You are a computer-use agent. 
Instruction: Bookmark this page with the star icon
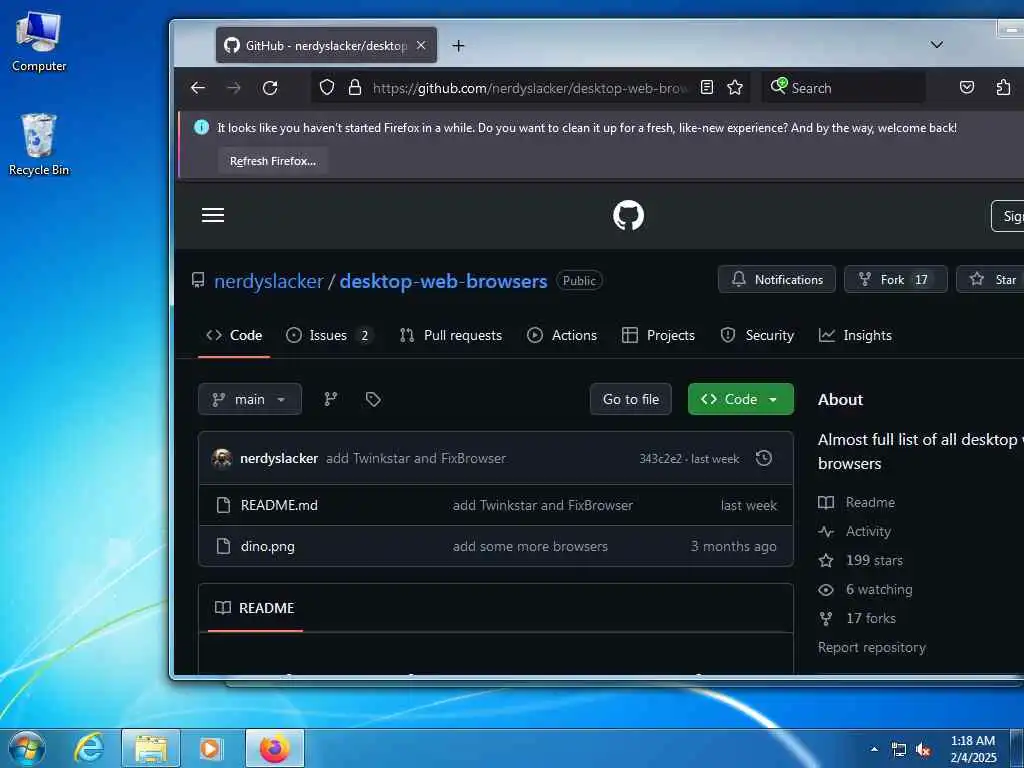click(735, 88)
